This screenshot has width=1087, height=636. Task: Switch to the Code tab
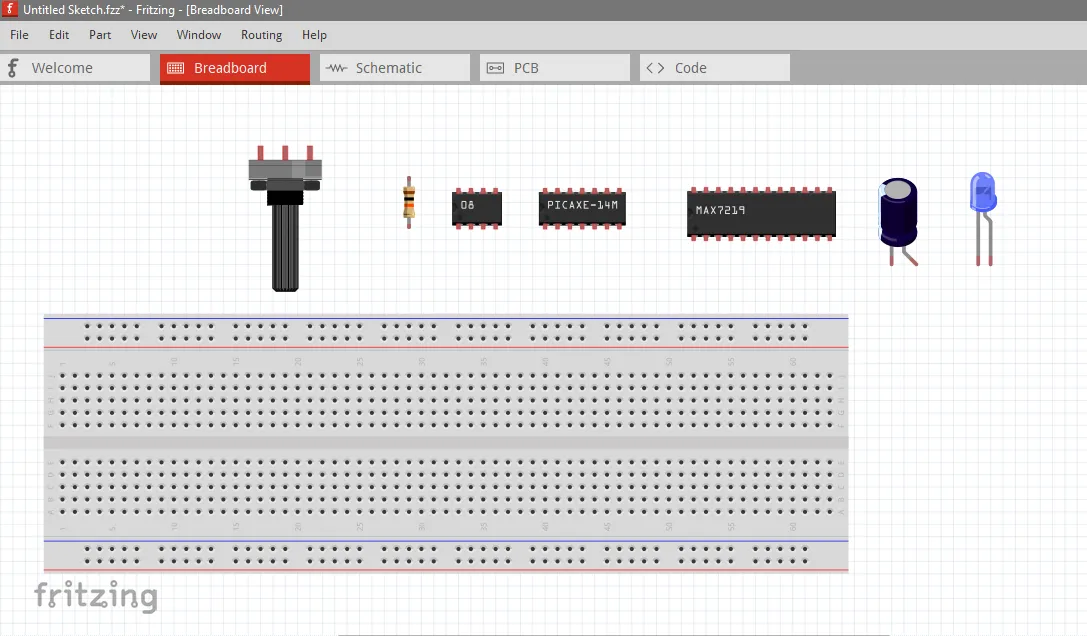(x=715, y=68)
